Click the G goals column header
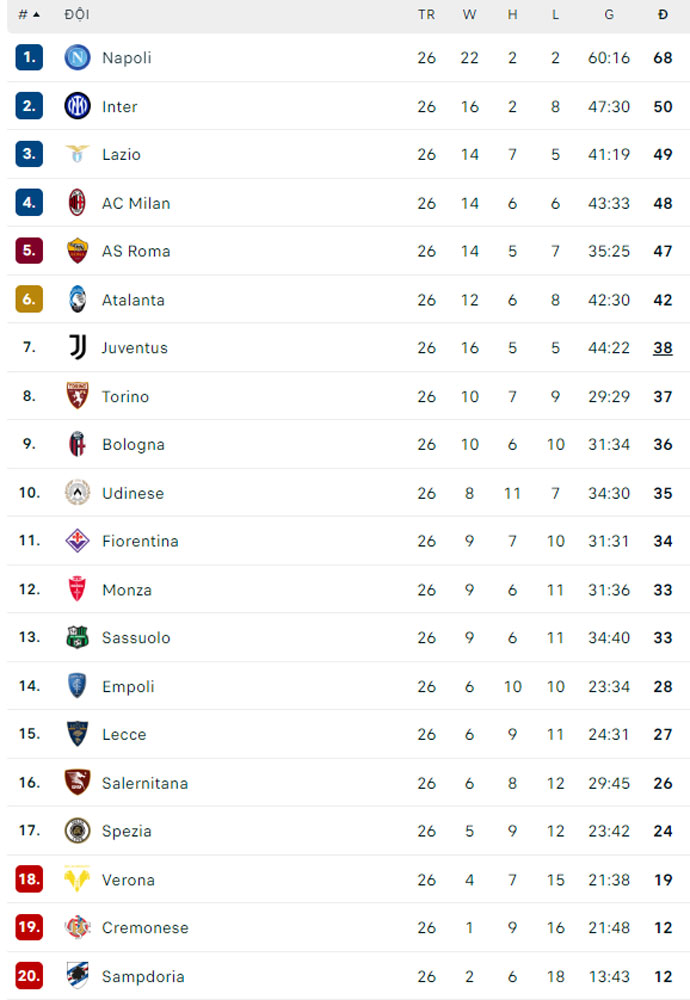Image resolution: width=690 pixels, height=1000 pixels. coord(609,15)
